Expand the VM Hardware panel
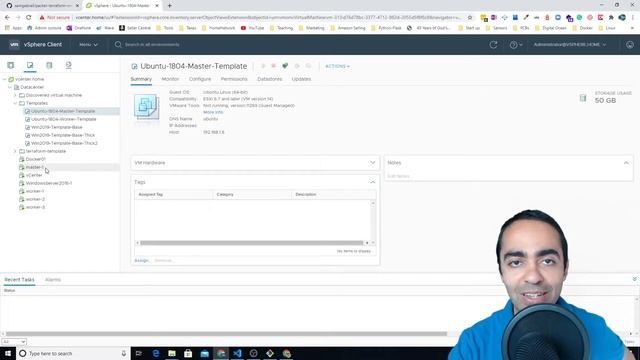 click(373, 163)
